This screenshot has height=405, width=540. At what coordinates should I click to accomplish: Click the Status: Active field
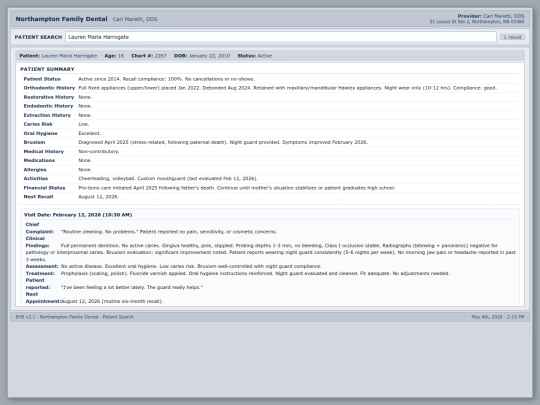pos(255,56)
